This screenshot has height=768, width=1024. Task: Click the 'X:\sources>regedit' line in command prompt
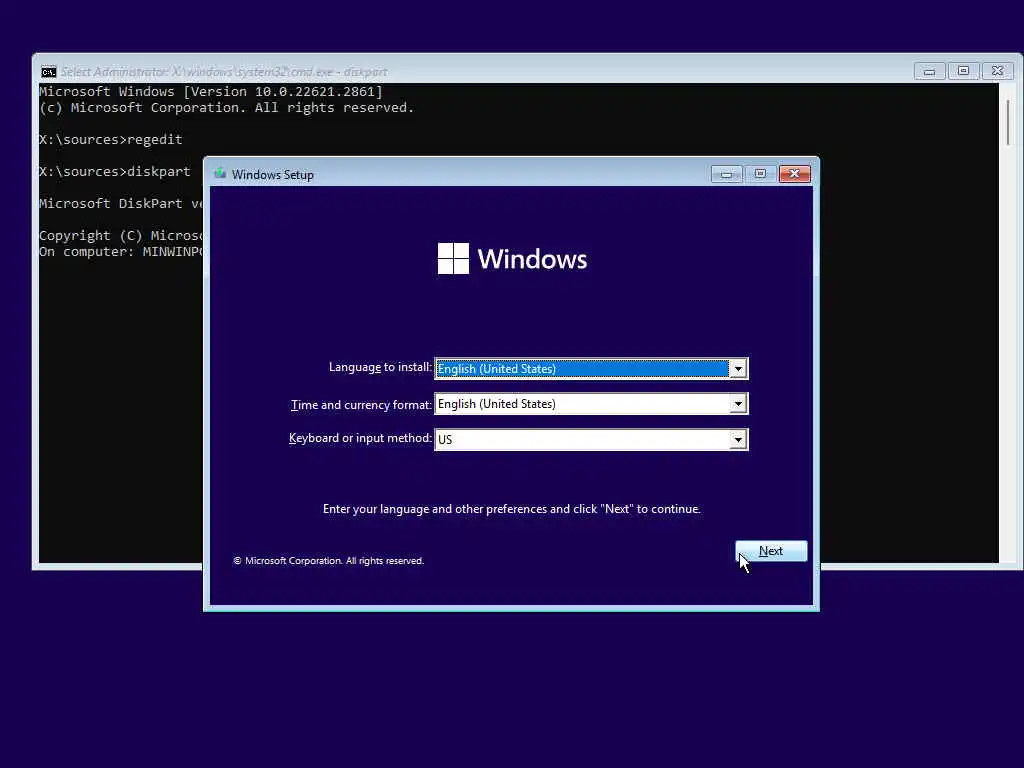110,140
